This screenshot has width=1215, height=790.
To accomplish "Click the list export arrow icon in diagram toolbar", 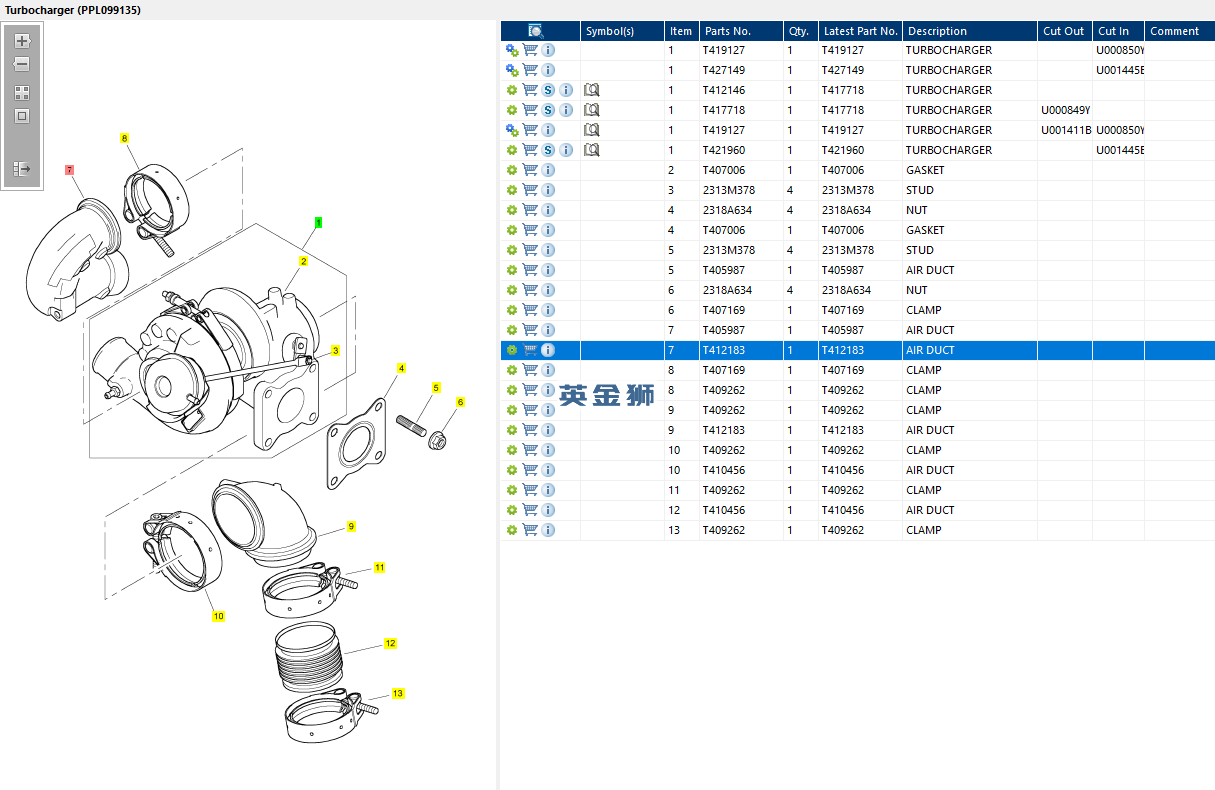I will click(x=22, y=169).
